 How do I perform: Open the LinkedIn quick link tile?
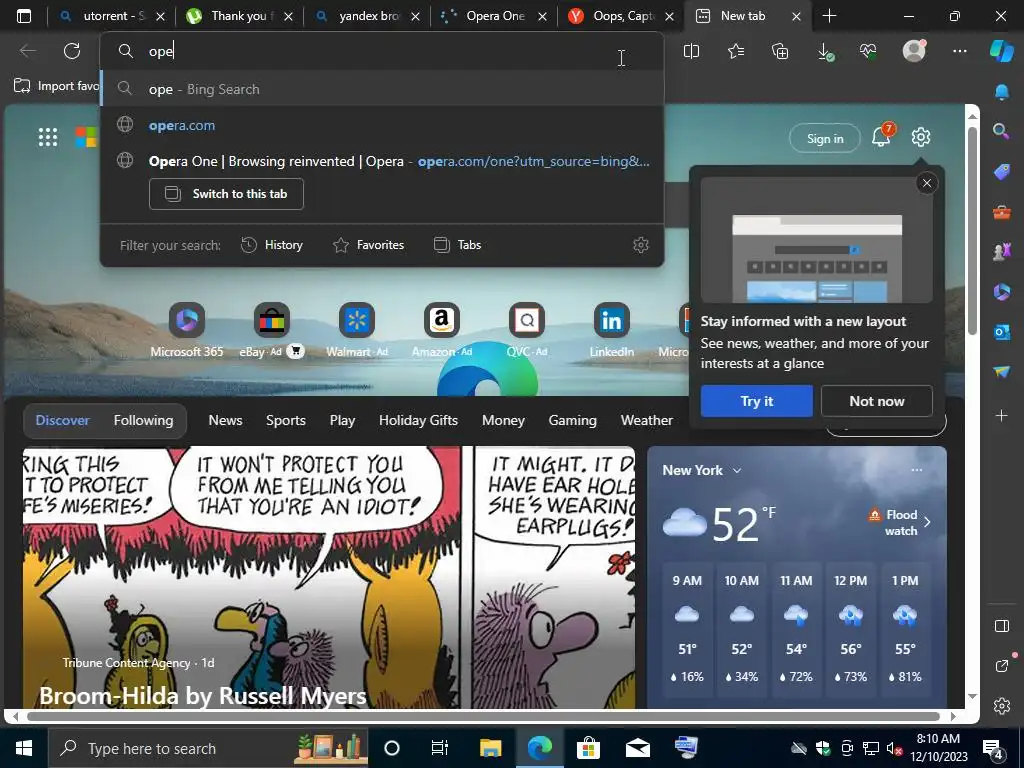click(612, 331)
